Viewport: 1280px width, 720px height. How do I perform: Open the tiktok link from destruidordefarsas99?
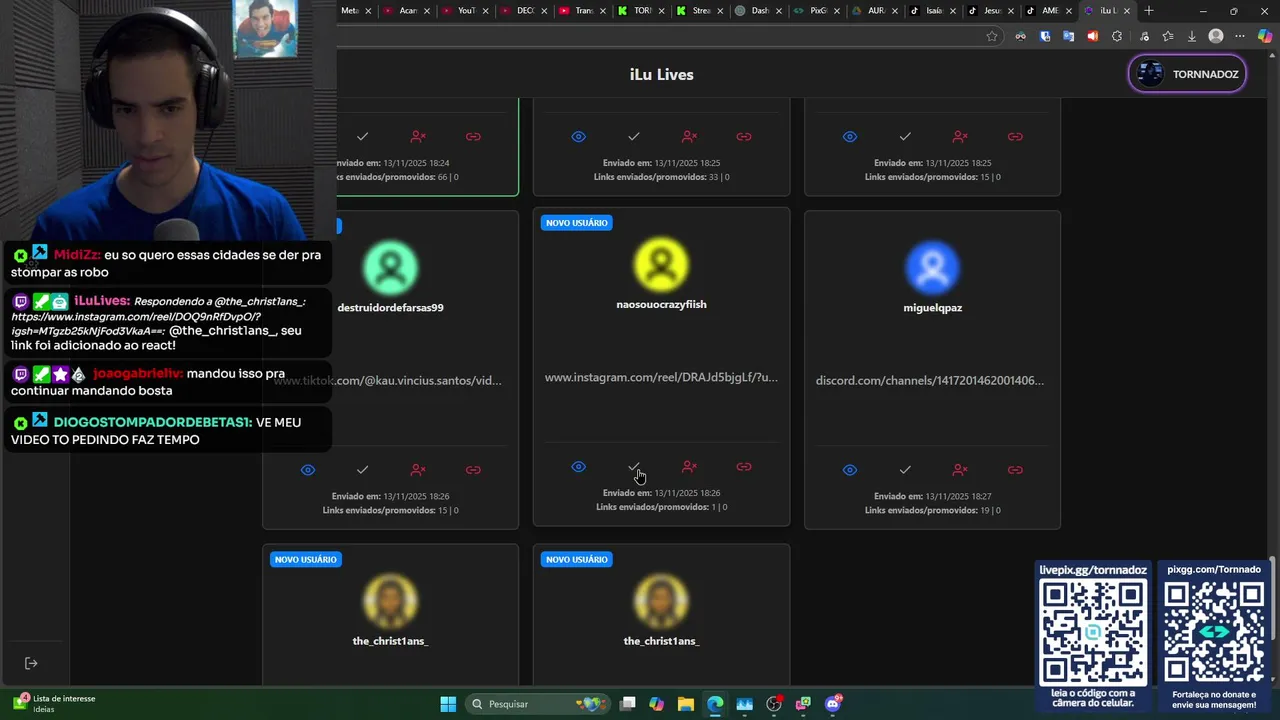(388, 380)
